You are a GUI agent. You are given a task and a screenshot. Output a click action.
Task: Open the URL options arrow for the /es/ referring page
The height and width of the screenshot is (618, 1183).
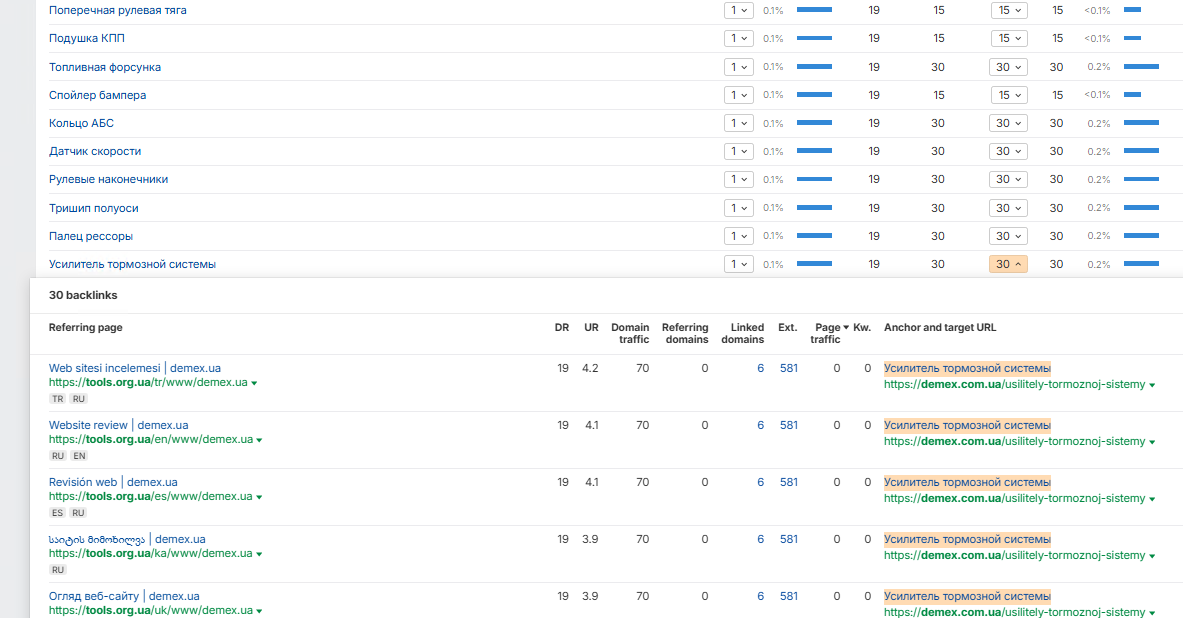click(260, 497)
